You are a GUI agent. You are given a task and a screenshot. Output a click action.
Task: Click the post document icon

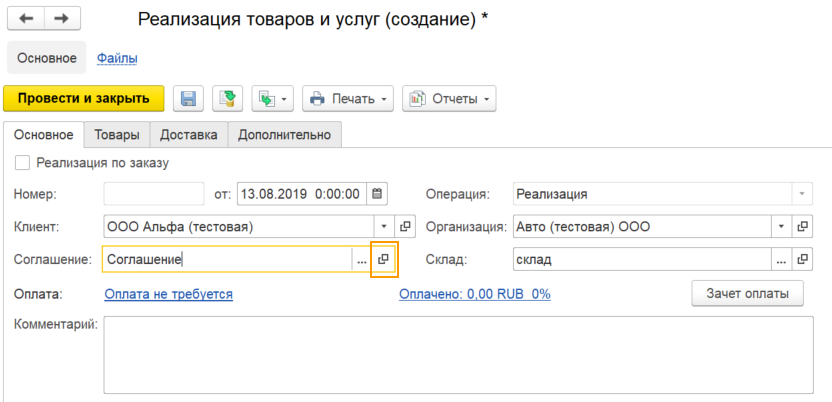tap(228, 99)
